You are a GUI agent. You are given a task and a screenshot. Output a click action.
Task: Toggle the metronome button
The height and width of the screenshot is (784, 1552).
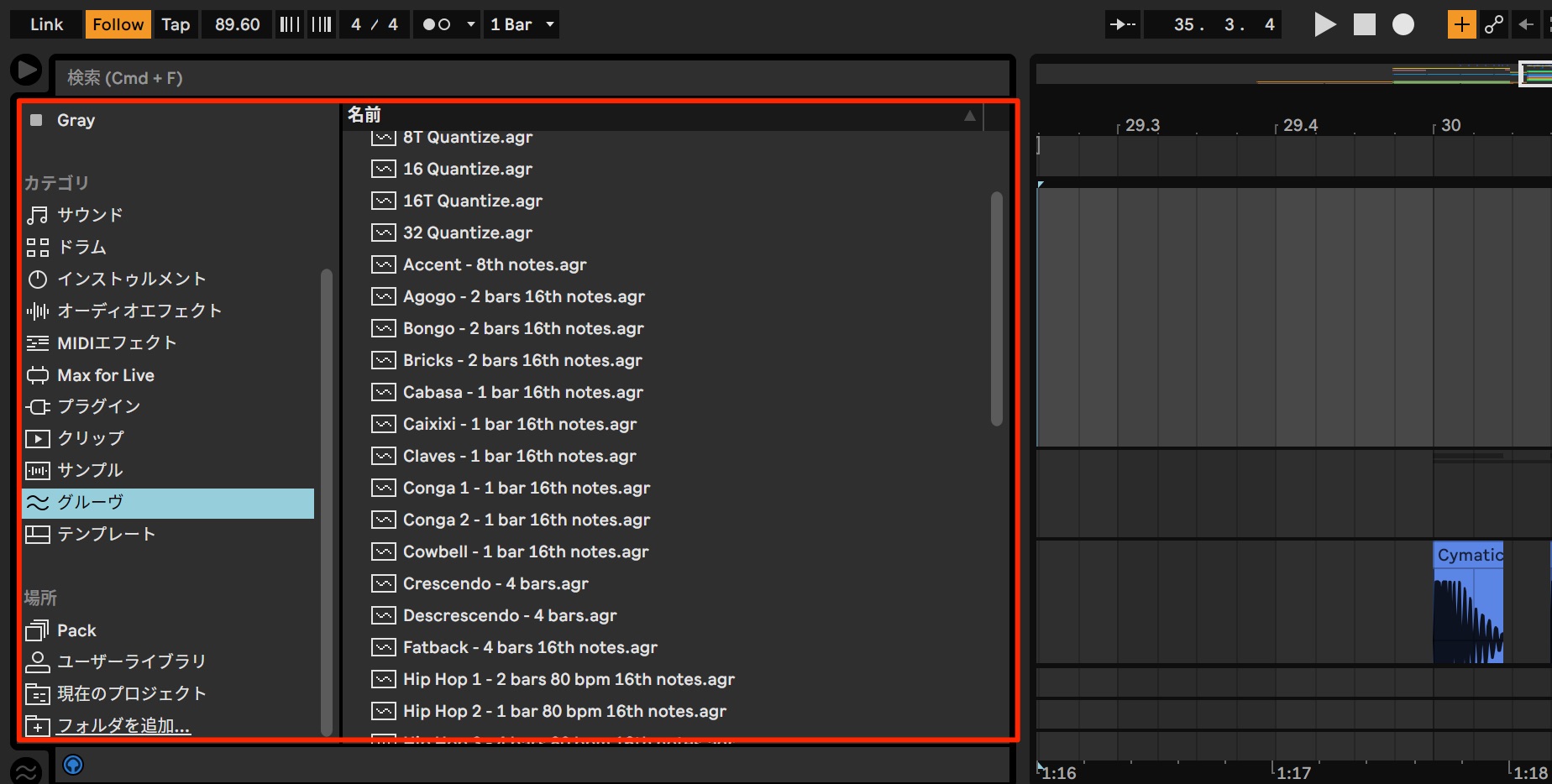(x=437, y=24)
